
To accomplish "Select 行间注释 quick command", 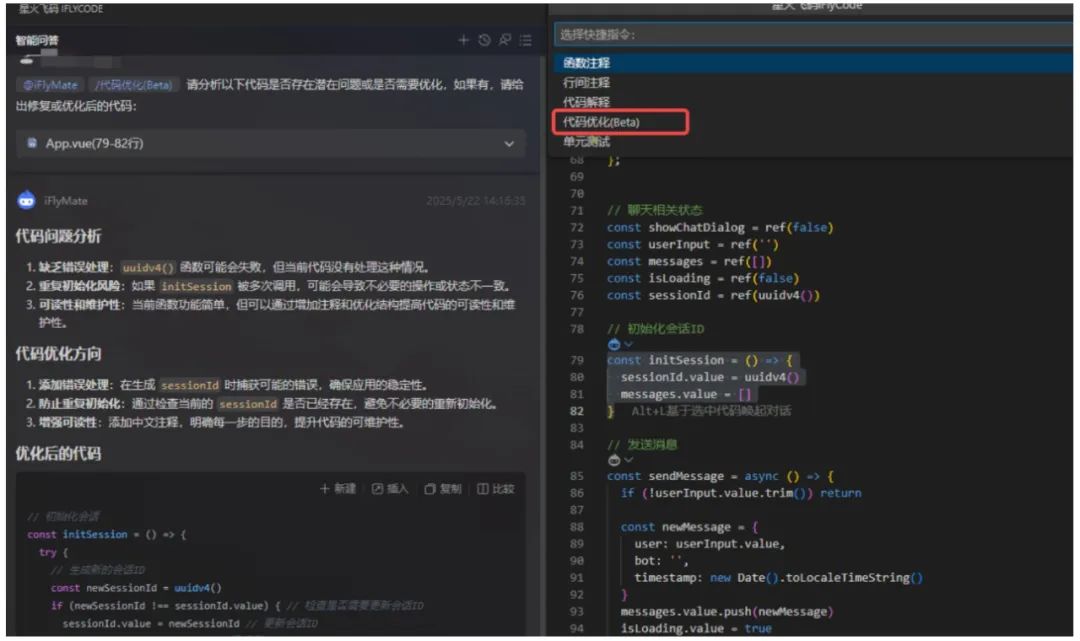I will point(813,83).
